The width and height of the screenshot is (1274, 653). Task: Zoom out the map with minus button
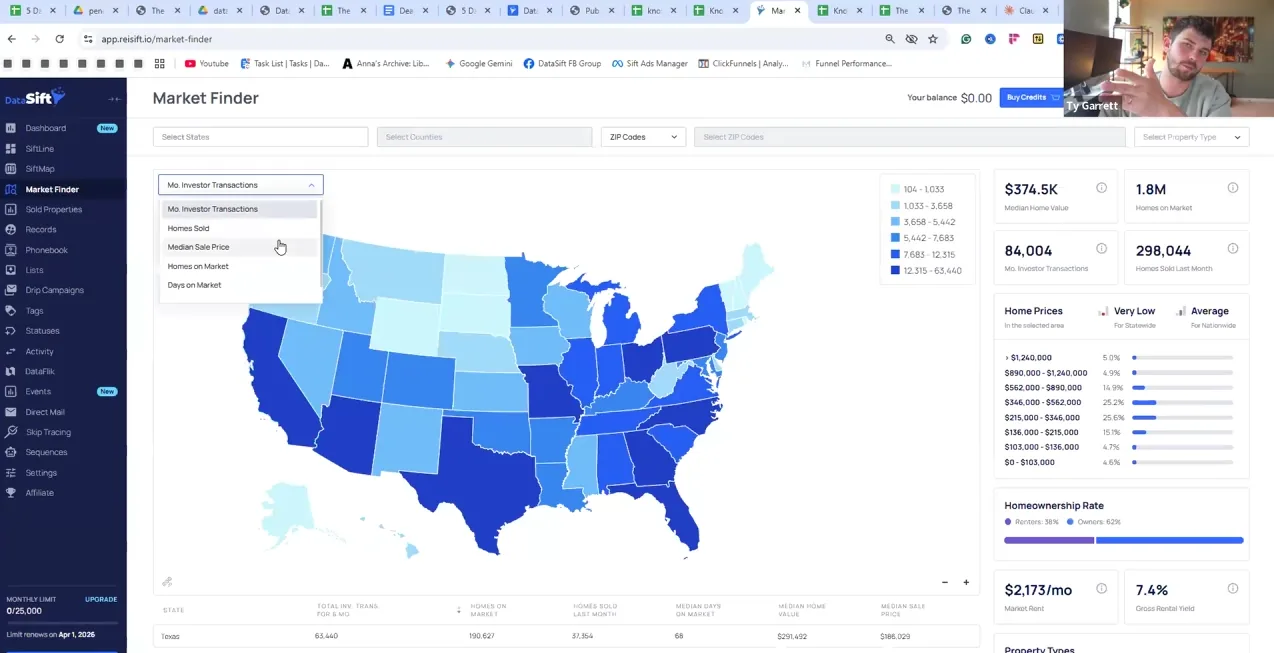(945, 582)
